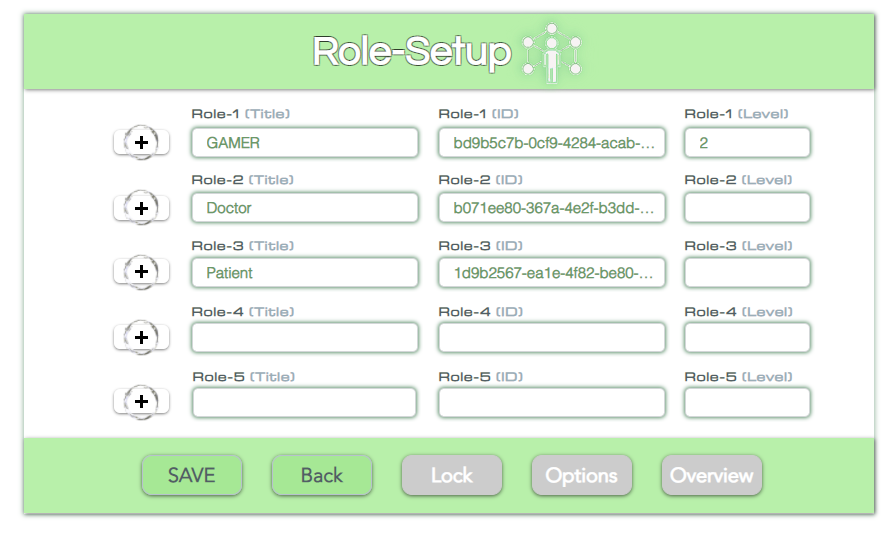The width and height of the screenshot is (891, 533).
Task: Focus the Role-1 Level field showing 2
Action: [747, 143]
